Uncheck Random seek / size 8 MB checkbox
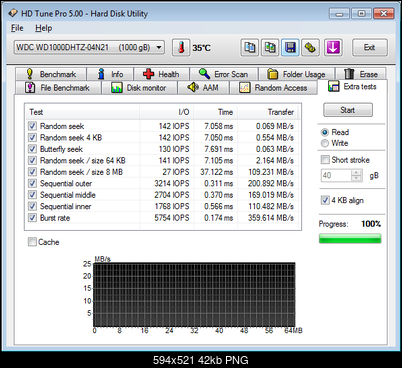This screenshot has height=368, width=402. pyautogui.click(x=32, y=172)
